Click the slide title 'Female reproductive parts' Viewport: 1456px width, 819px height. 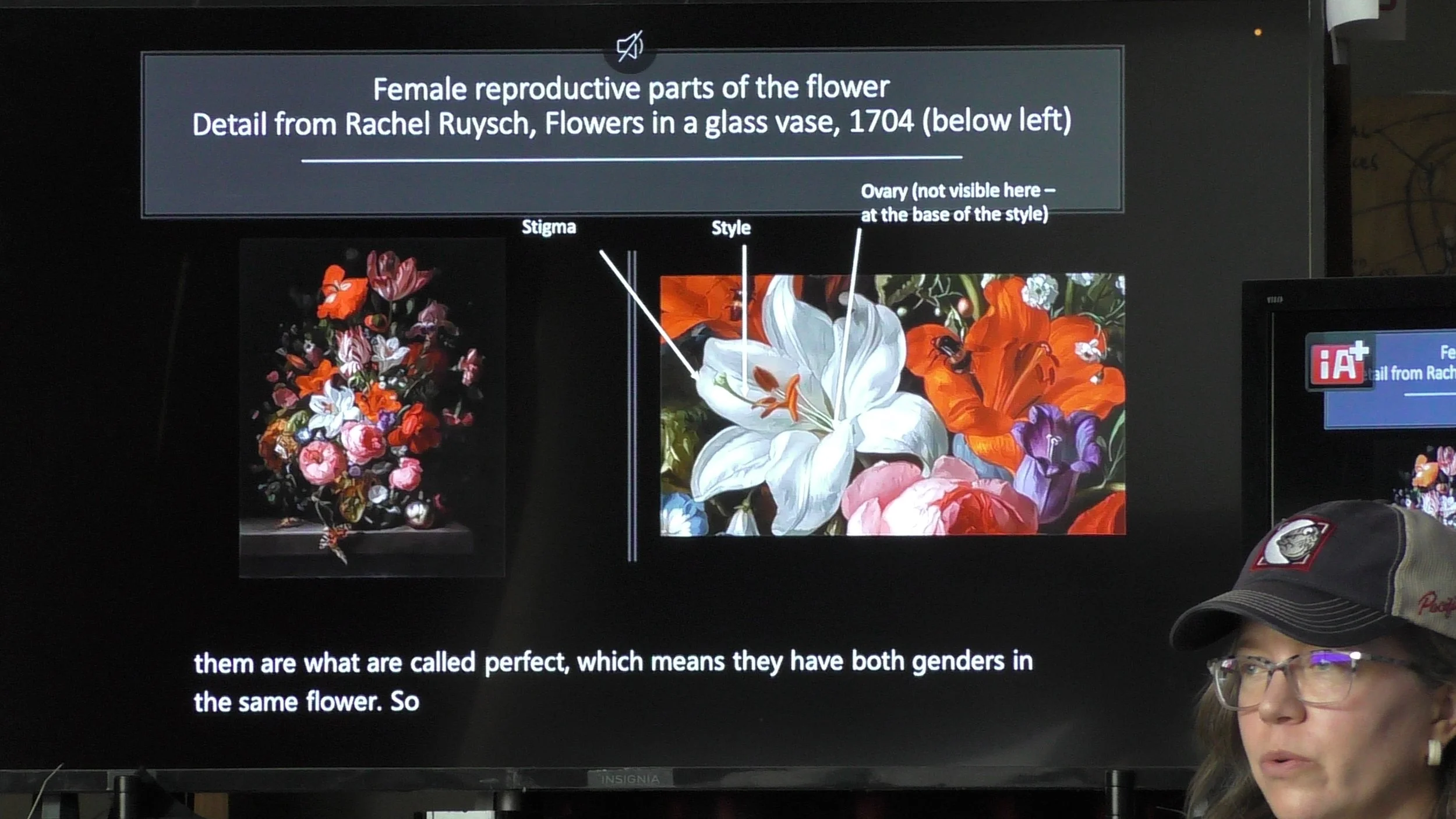631,89
